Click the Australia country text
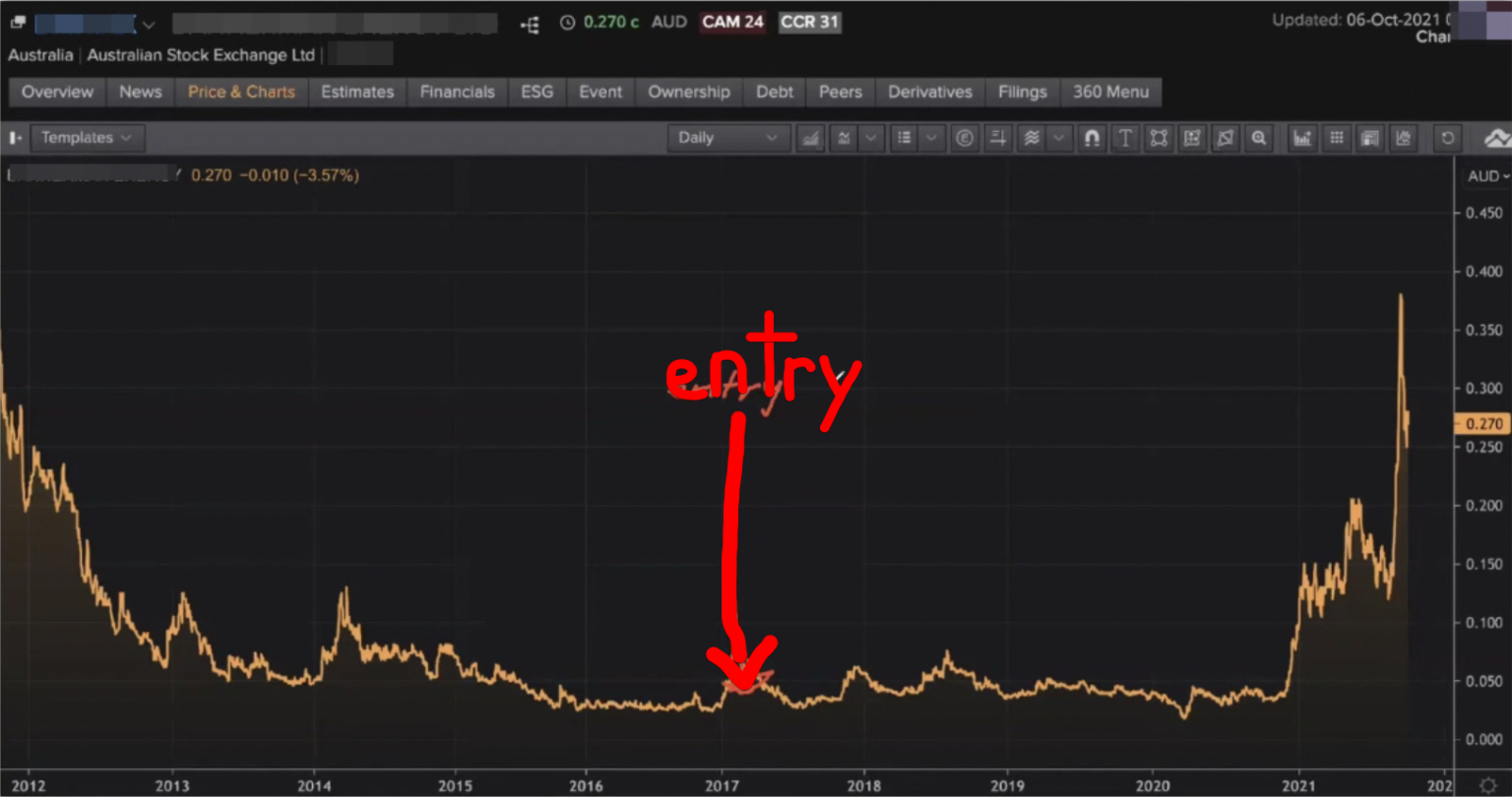 pos(40,55)
